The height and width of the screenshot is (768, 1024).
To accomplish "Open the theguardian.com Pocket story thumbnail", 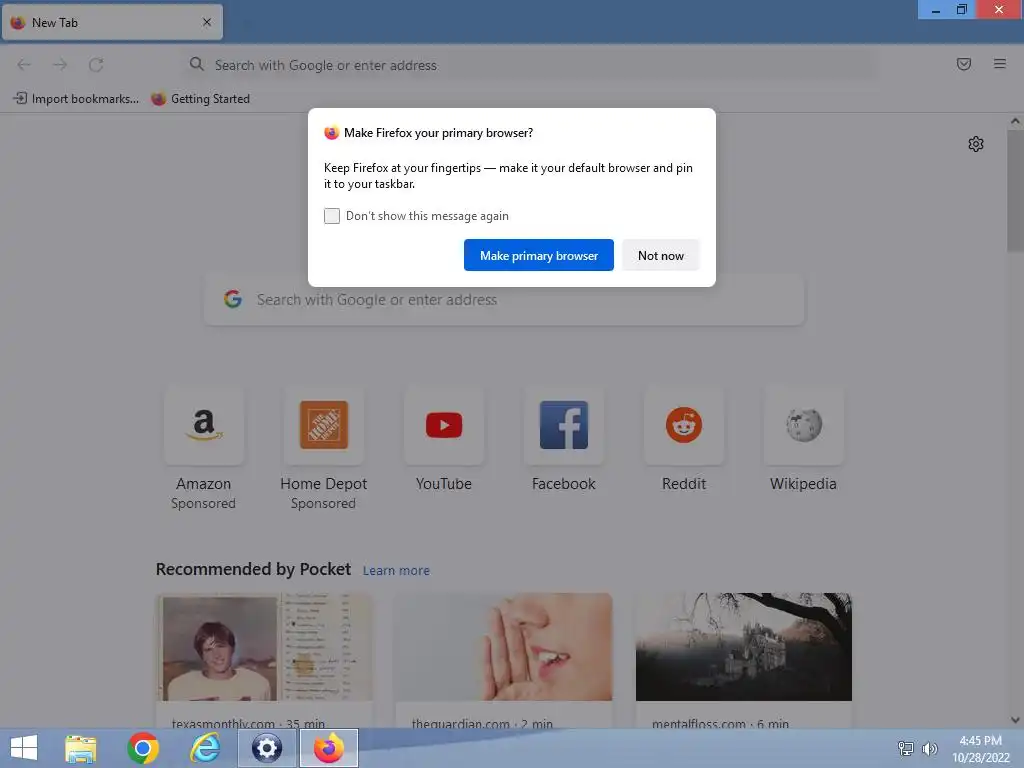I will point(504,647).
